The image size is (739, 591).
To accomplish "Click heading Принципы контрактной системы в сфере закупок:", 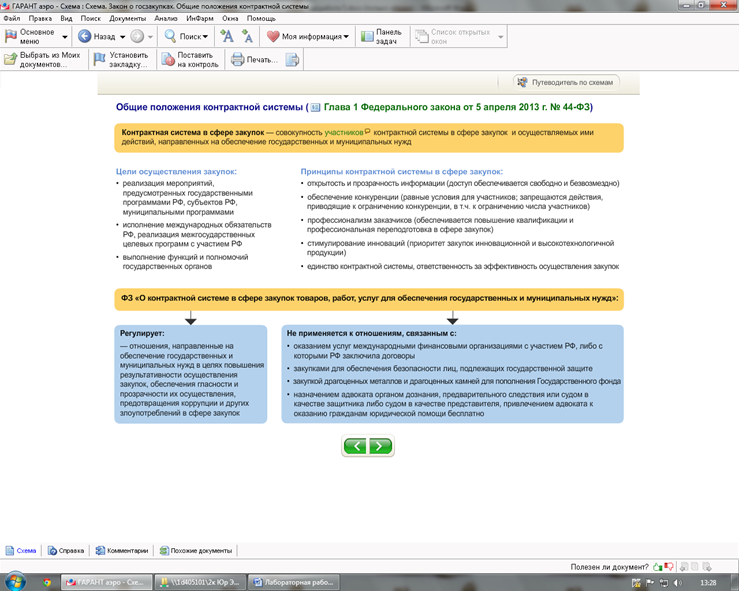I will point(402,172).
